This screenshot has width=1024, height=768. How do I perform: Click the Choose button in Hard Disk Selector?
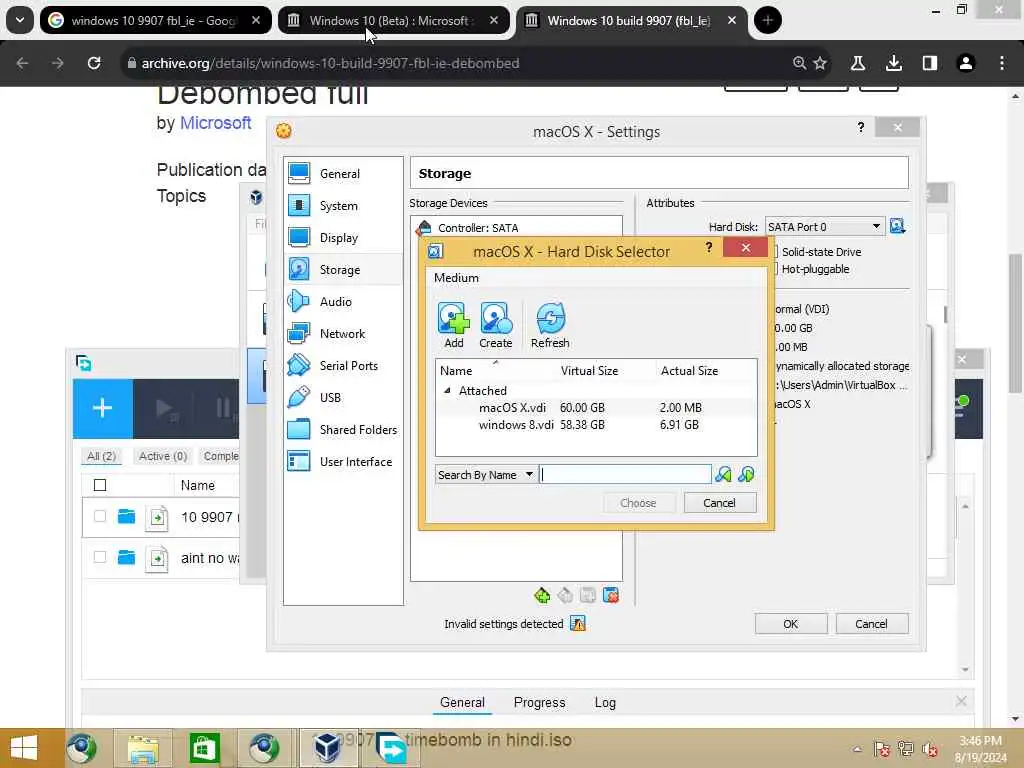[638, 503]
